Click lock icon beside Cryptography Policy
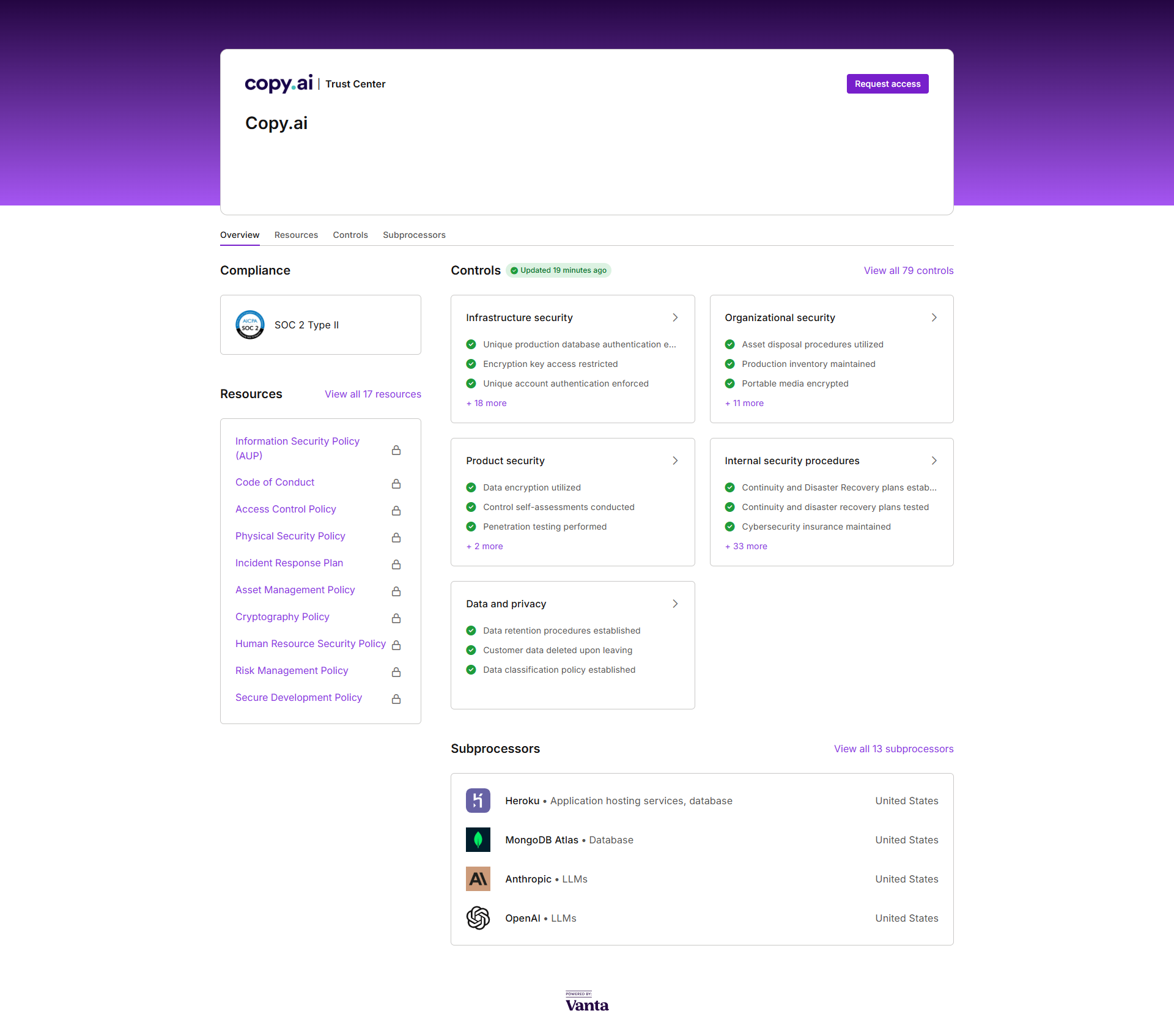 click(396, 618)
